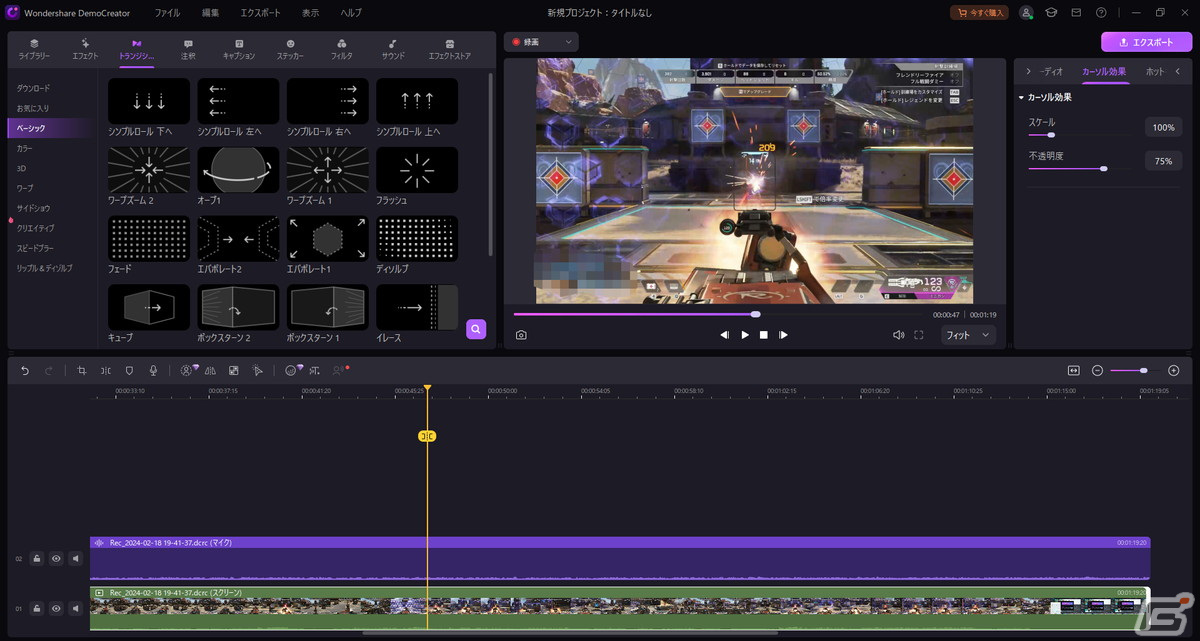Open the ヘルプ menu

pyautogui.click(x=351, y=13)
